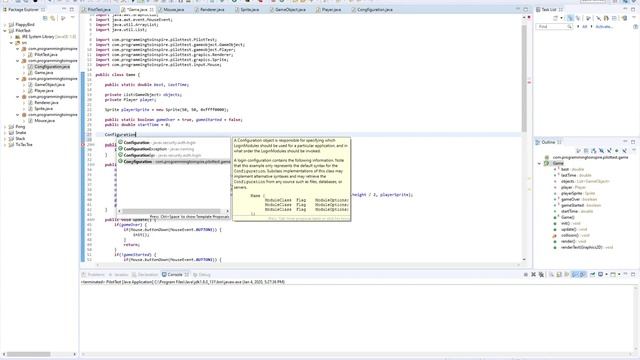The width and height of the screenshot is (640, 360).
Task: Switch to GameObject.java editor tab
Action: tap(290, 9)
